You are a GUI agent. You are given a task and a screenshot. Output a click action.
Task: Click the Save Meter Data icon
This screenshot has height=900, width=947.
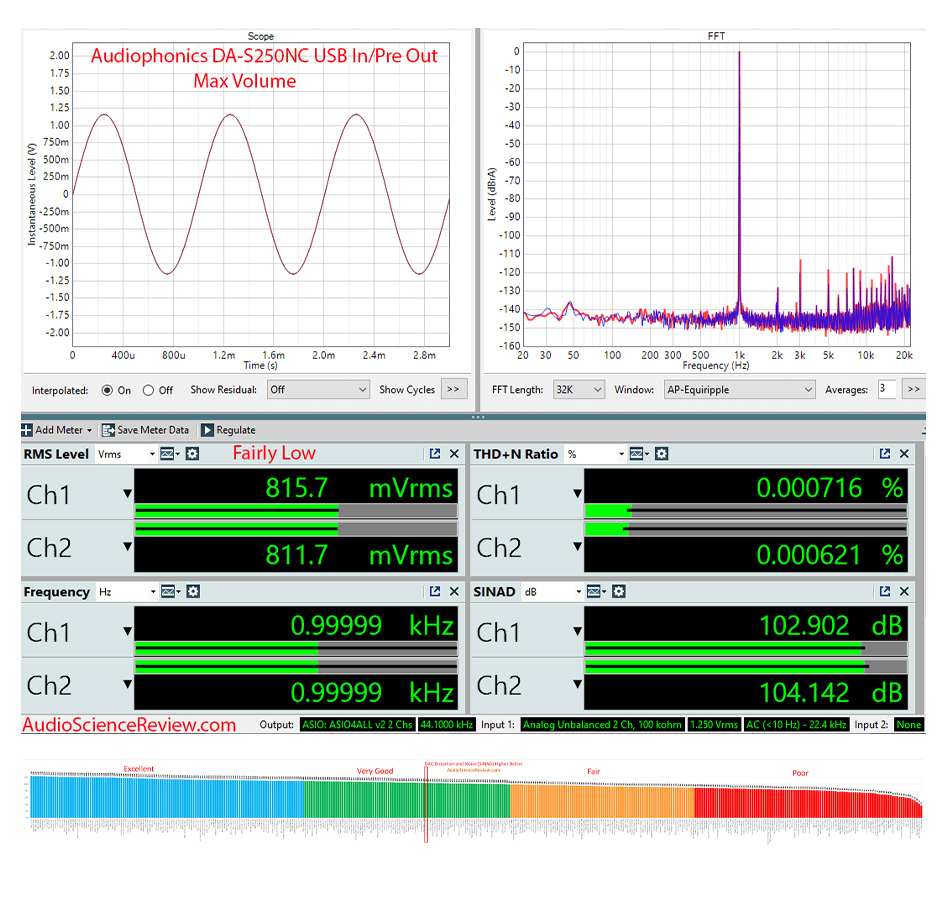tap(108, 429)
